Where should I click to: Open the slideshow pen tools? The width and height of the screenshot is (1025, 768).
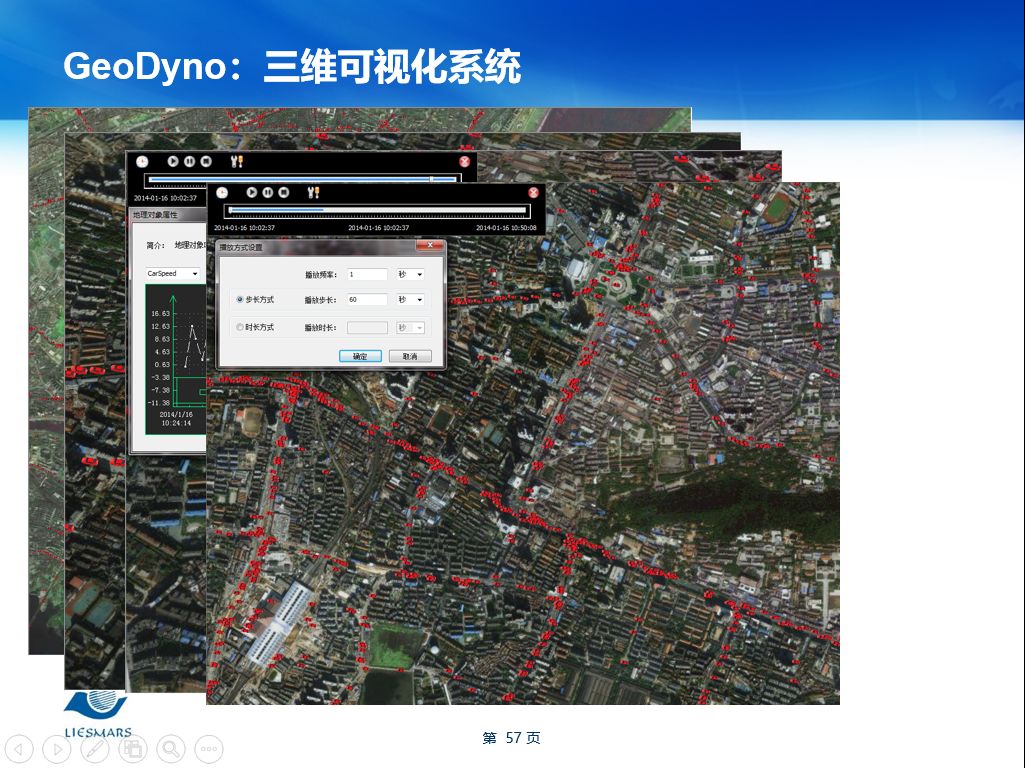pos(95,749)
